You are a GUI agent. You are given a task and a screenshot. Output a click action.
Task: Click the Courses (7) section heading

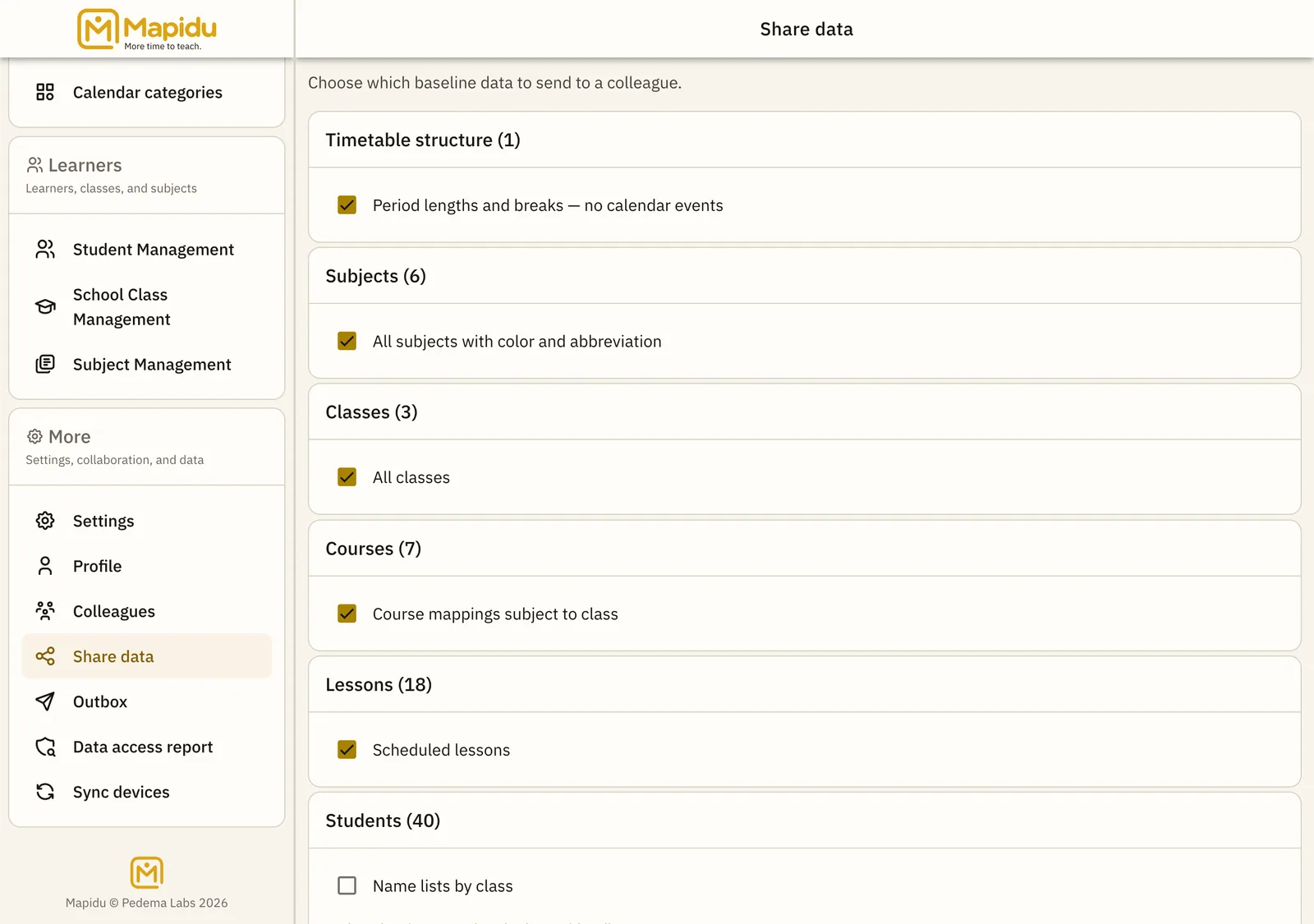[x=373, y=549]
